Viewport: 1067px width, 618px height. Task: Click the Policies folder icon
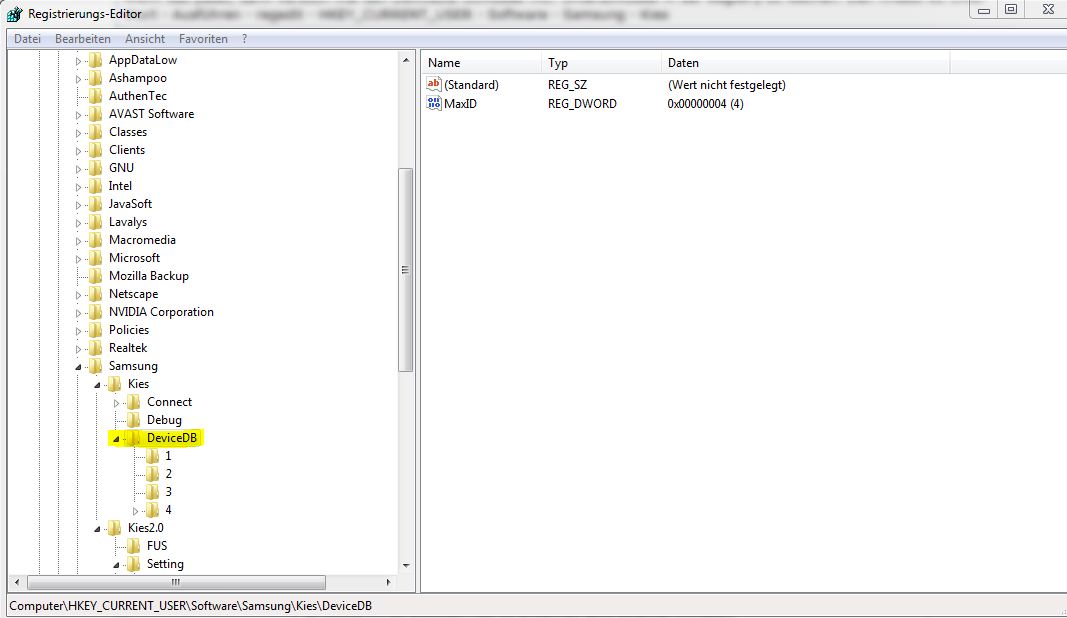[96, 330]
